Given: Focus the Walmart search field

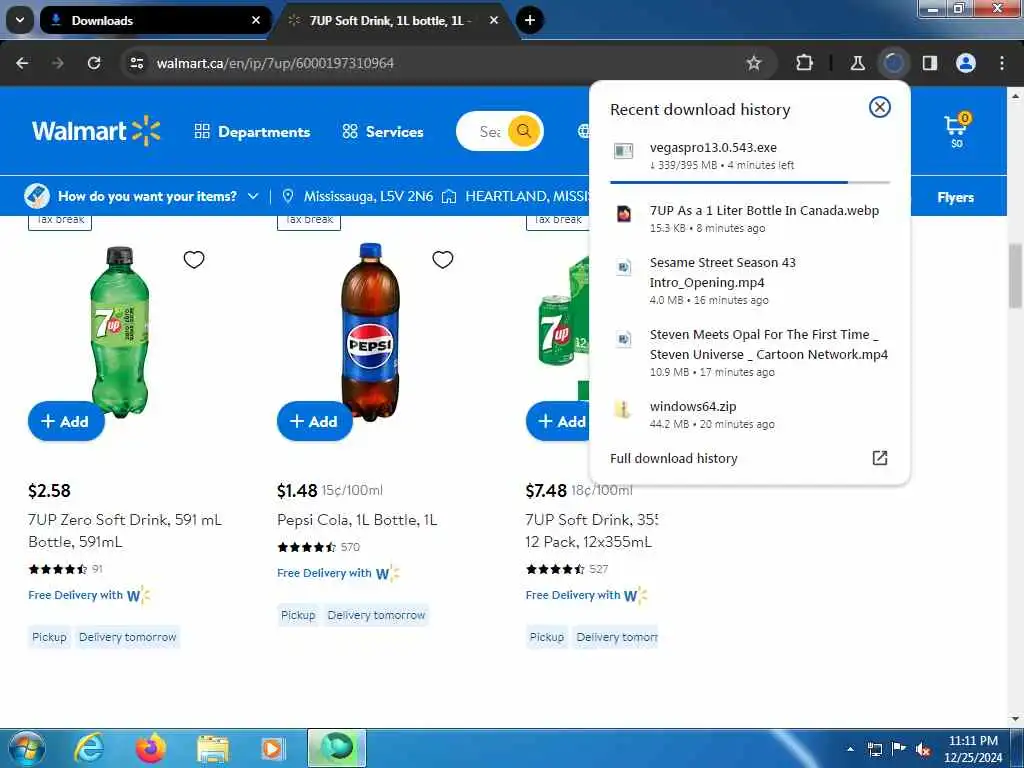Looking at the screenshot, I should click(488, 131).
